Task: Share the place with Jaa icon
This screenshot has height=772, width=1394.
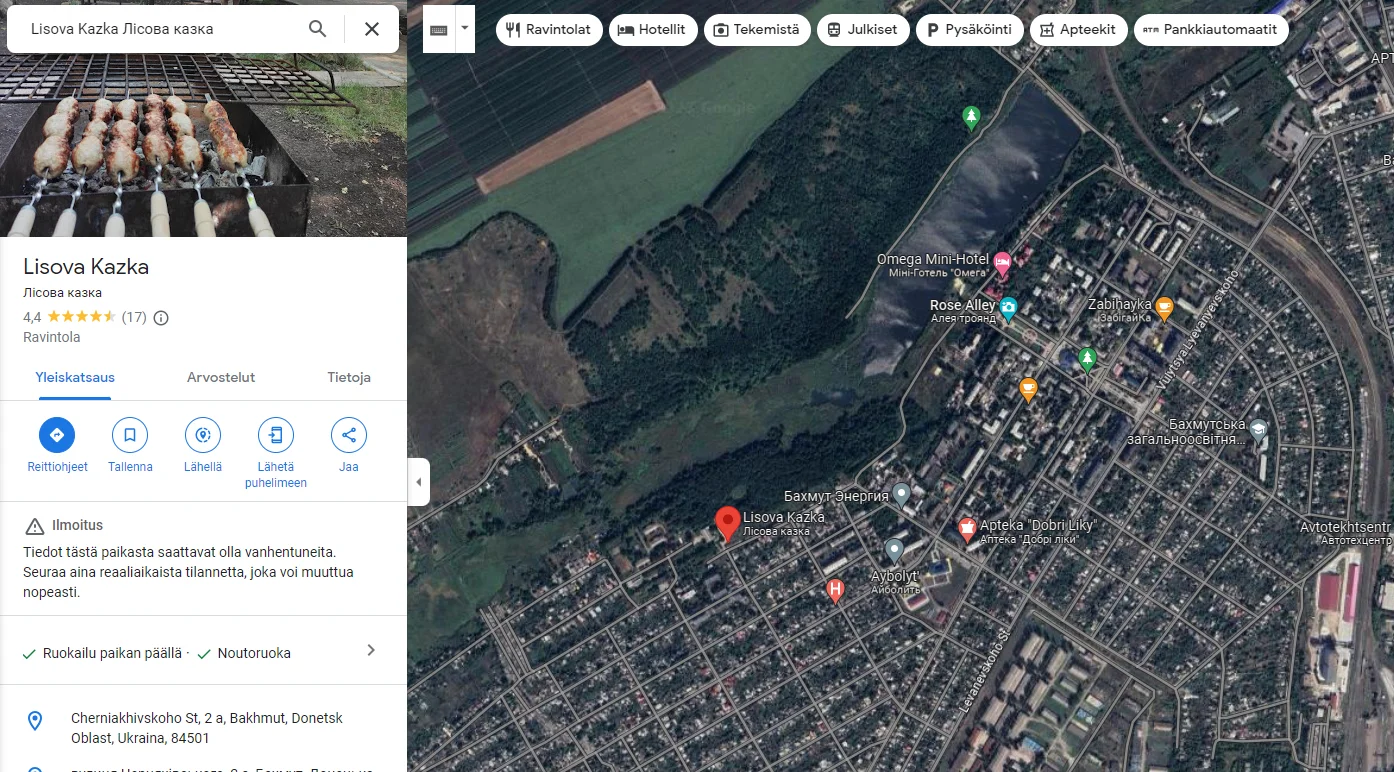Action: coord(349,436)
